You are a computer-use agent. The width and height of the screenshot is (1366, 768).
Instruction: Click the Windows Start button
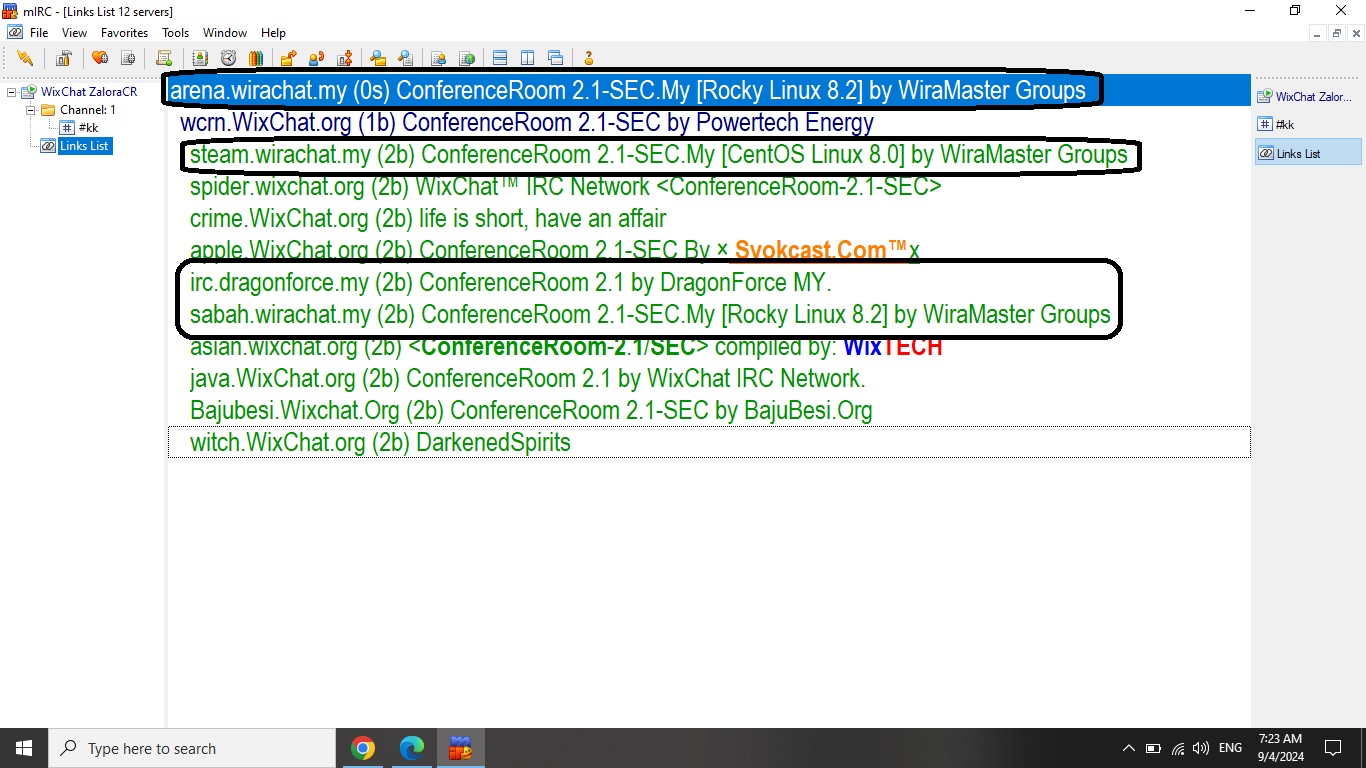pos(24,748)
